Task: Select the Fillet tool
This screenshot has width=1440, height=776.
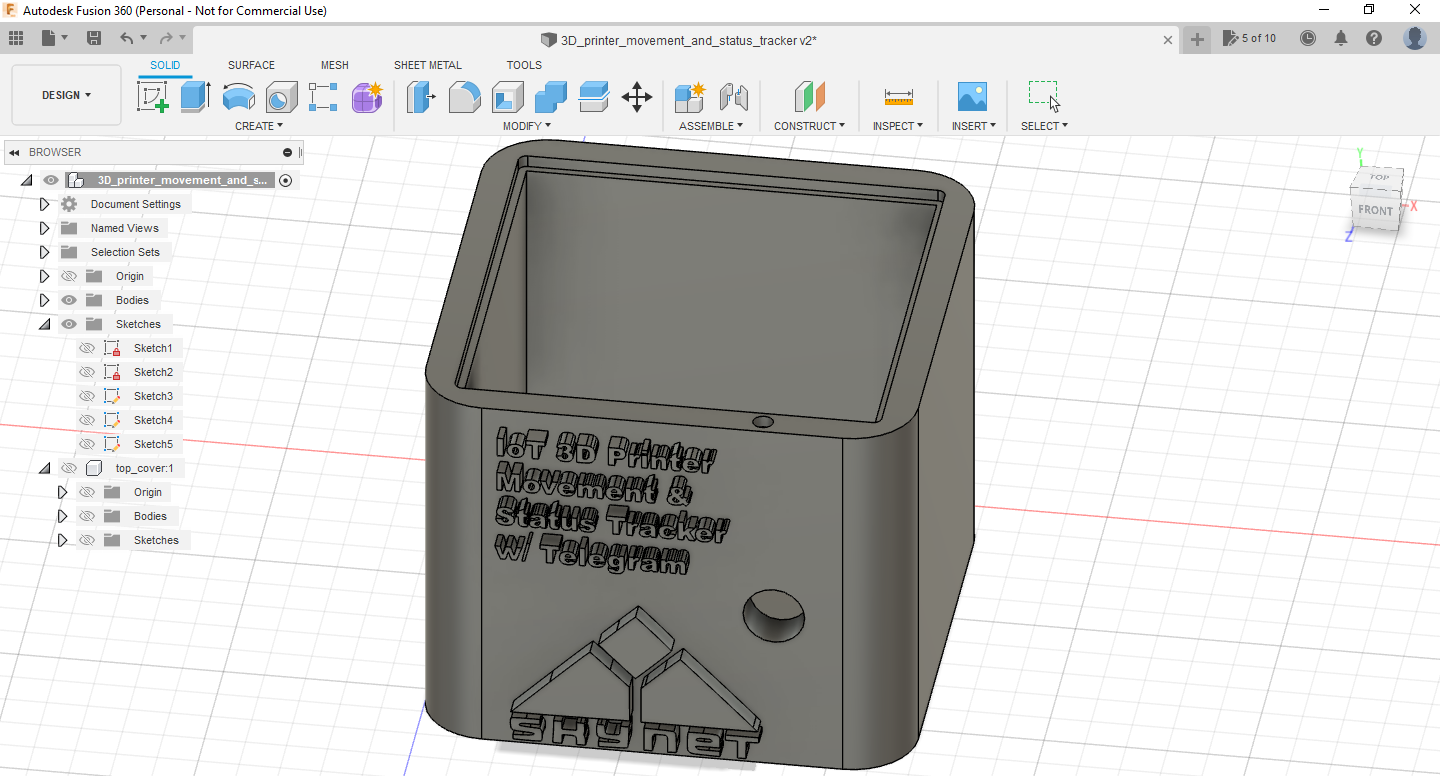Action: pos(464,97)
